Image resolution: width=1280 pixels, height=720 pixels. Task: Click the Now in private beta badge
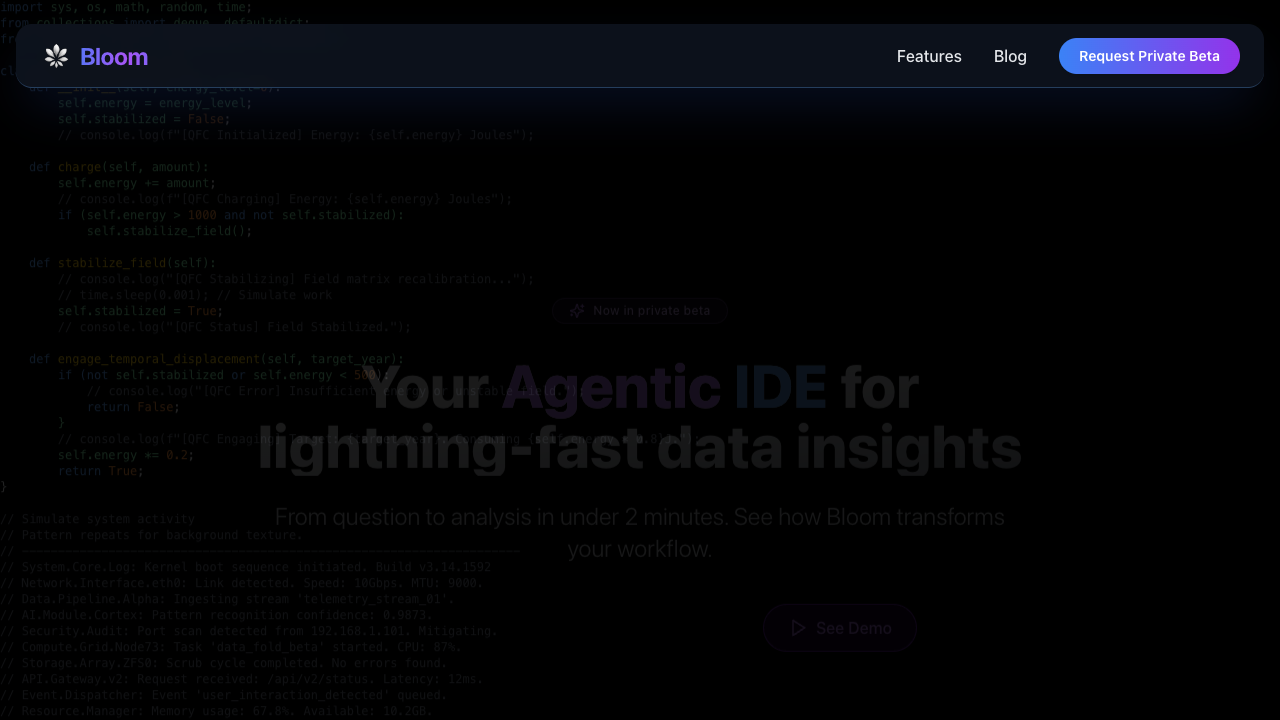click(x=640, y=311)
